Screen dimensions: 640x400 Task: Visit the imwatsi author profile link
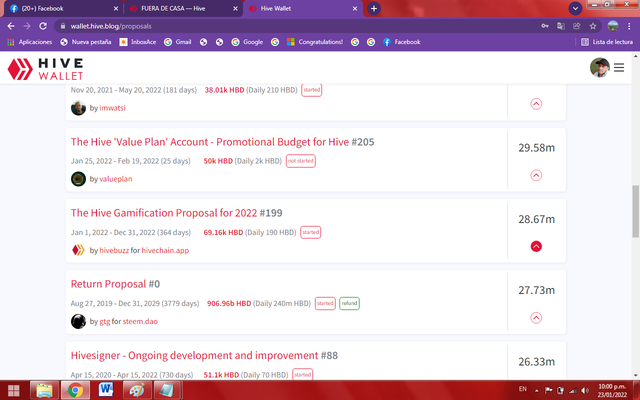pyautogui.click(x=112, y=108)
